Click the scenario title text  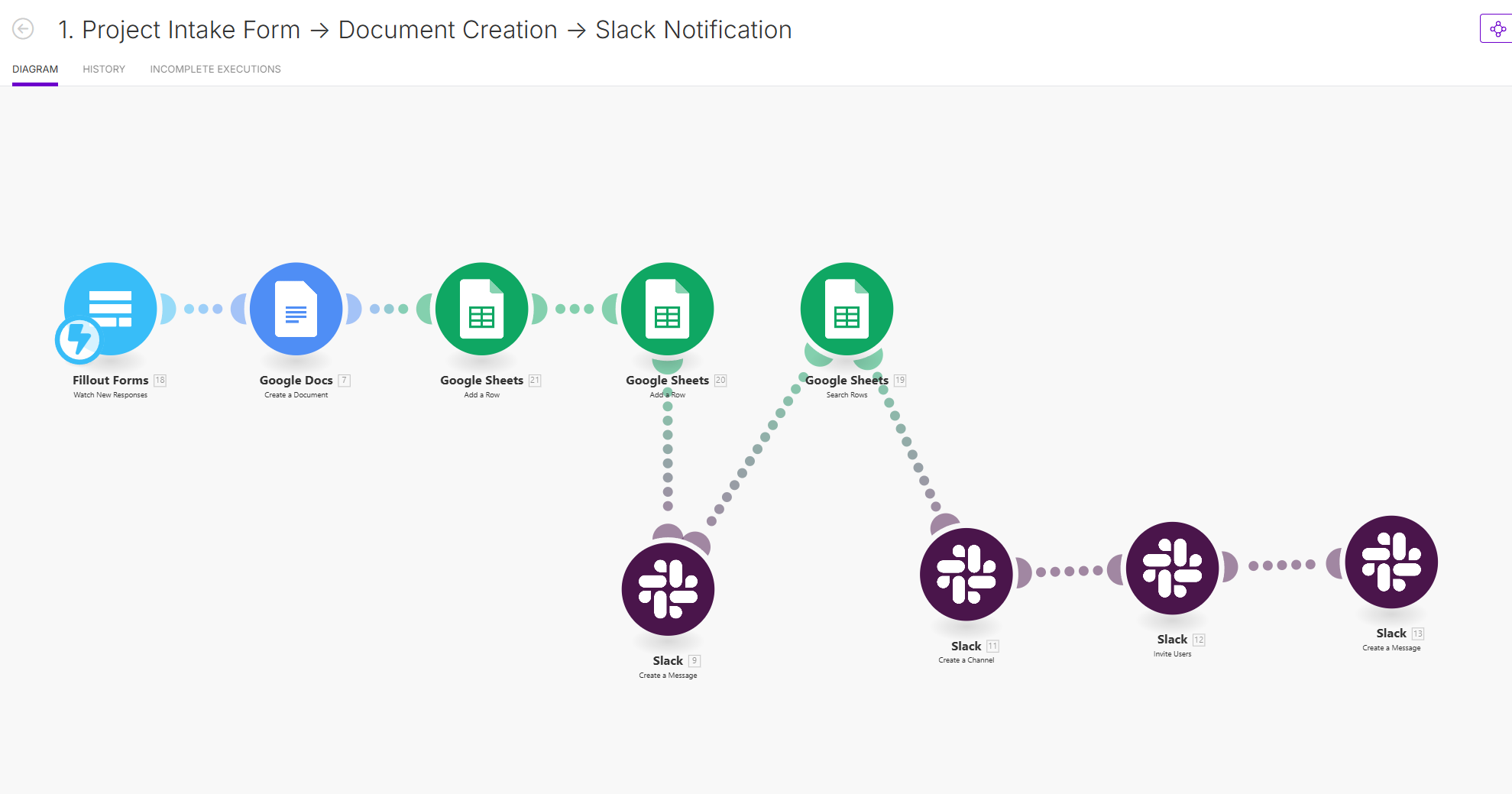point(425,29)
